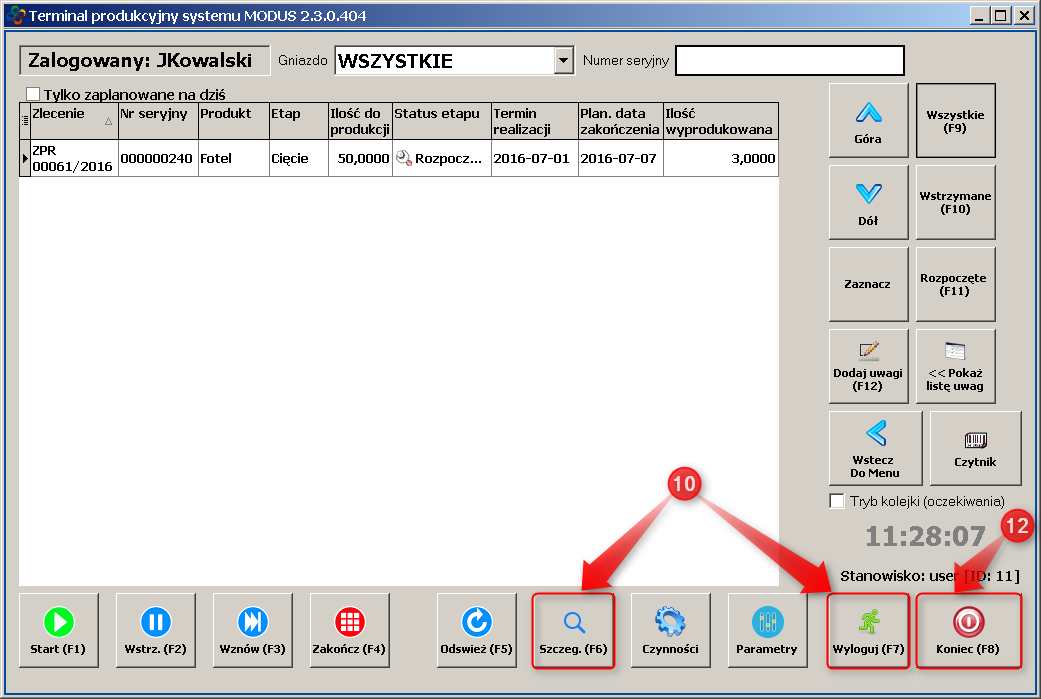
Task: Click the Etap column header
Action: [x=299, y=120]
